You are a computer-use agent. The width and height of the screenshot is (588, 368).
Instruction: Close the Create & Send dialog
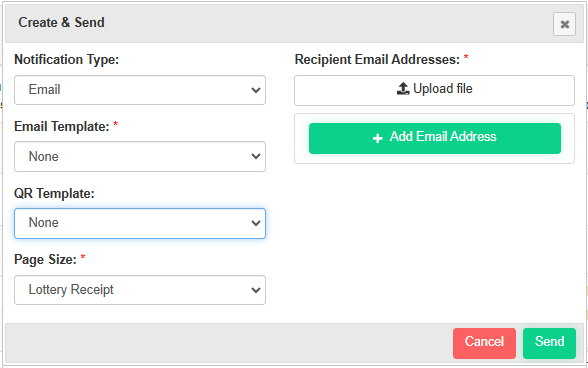(564, 24)
